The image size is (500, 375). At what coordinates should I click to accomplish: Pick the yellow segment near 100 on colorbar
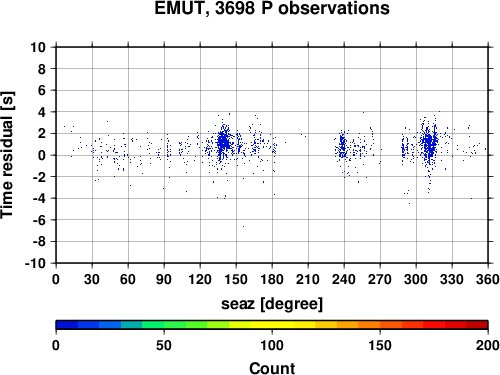(x=272, y=325)
